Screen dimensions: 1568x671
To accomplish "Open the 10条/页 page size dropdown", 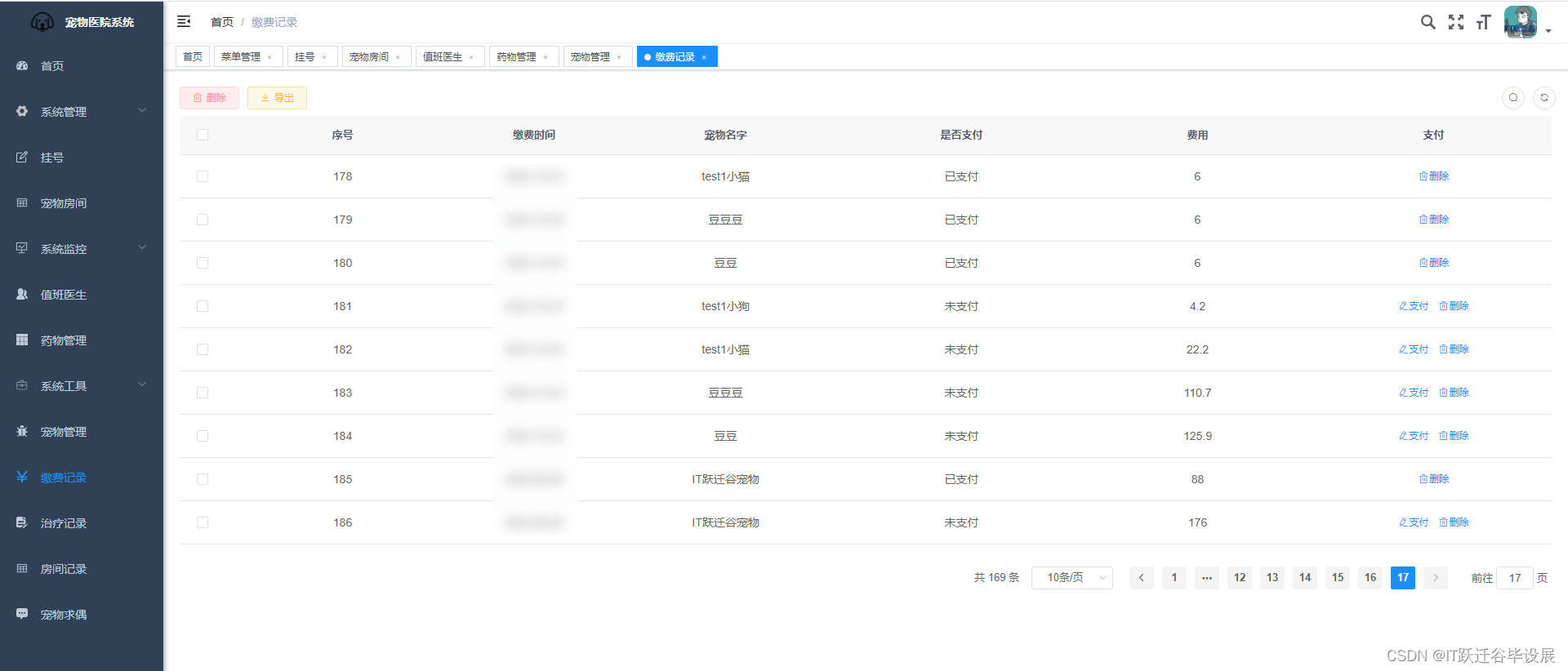I will [x=1072, y=577].
